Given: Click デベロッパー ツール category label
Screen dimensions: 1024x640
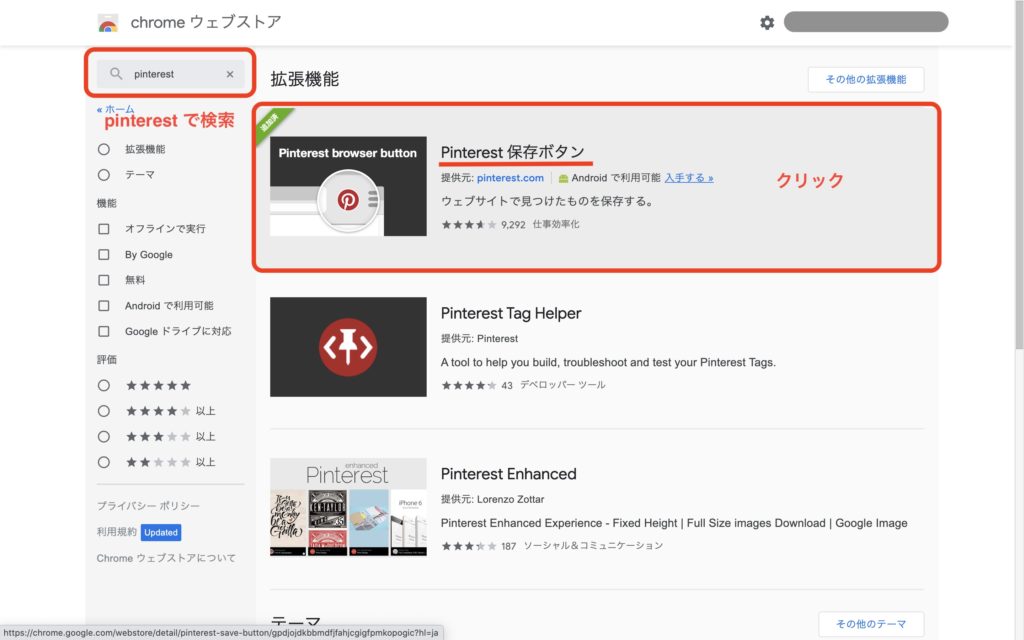Looking at the screenshot, I should [562, 385].
